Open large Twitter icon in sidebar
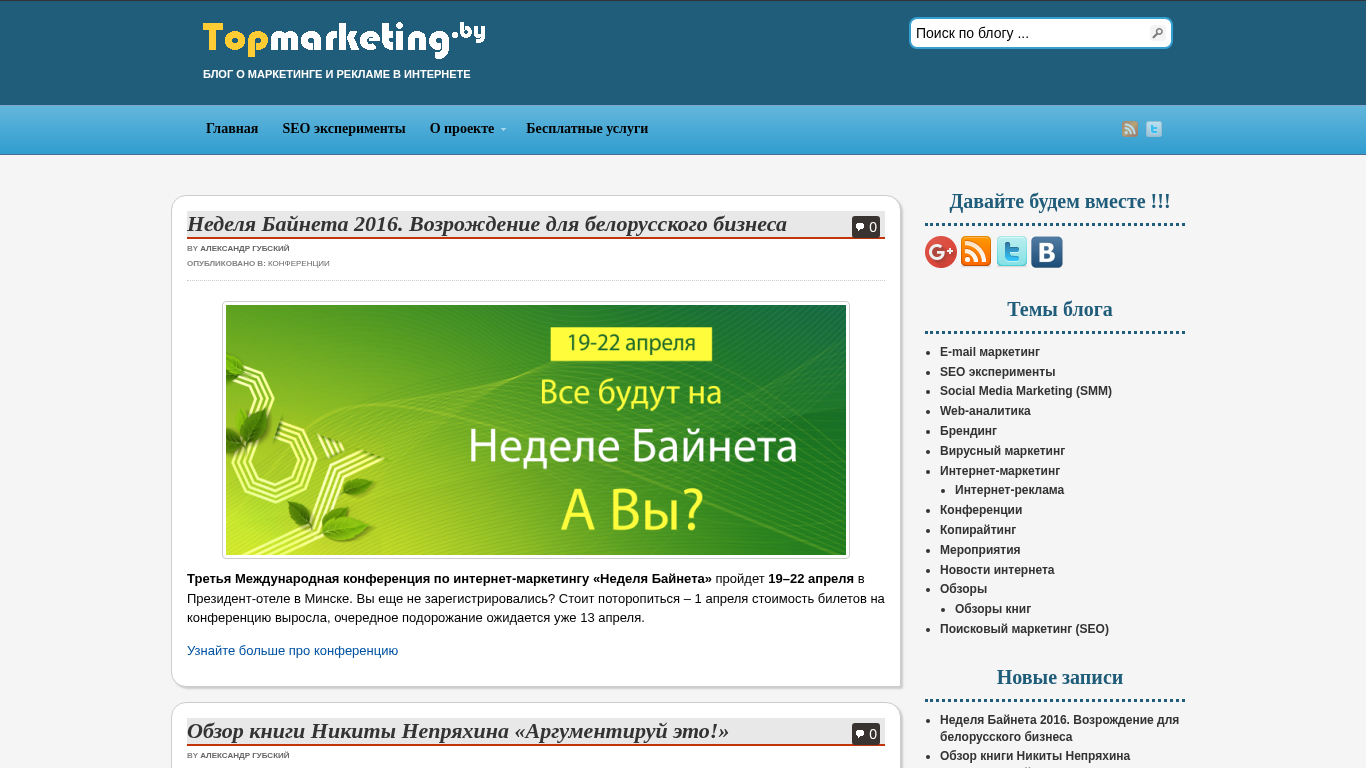Viewport: 1366px width, 768px height. pos(1012,252)
